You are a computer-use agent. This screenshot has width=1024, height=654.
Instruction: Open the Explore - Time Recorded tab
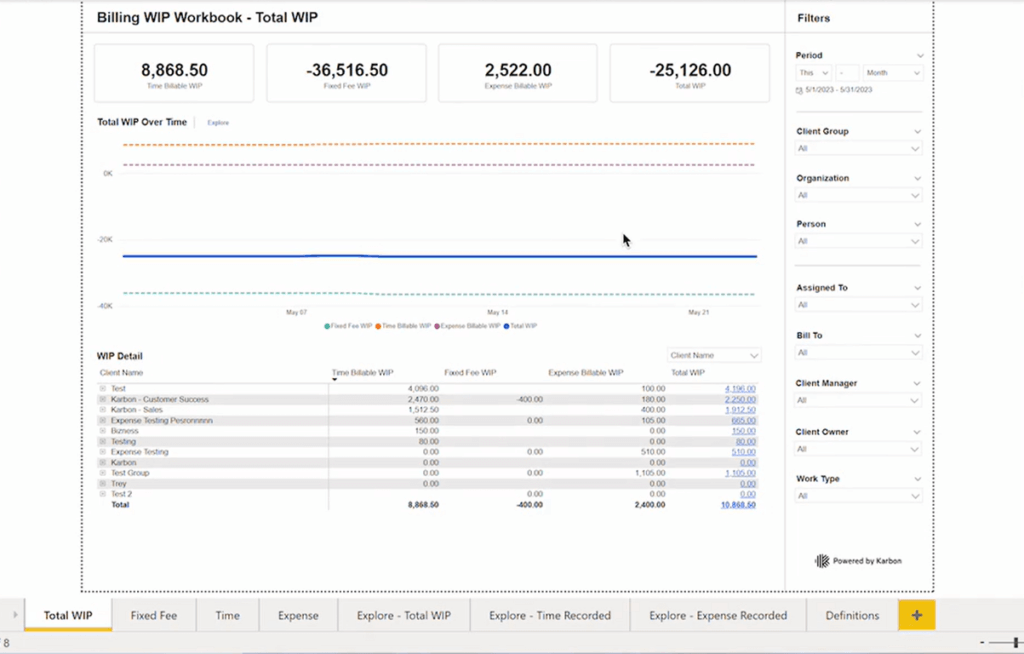click(550, 615)
